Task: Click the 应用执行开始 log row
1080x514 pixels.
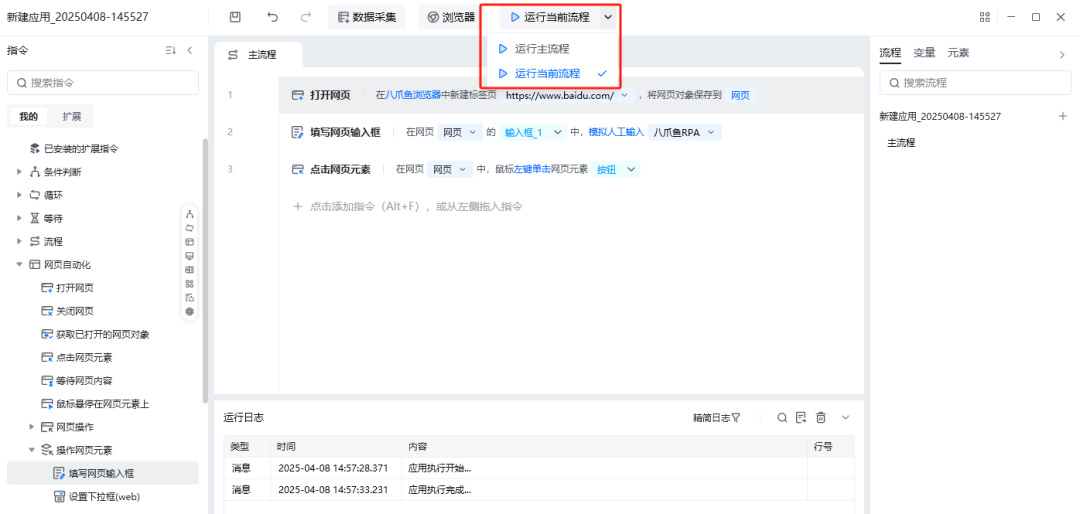Action: coord(539,468)
